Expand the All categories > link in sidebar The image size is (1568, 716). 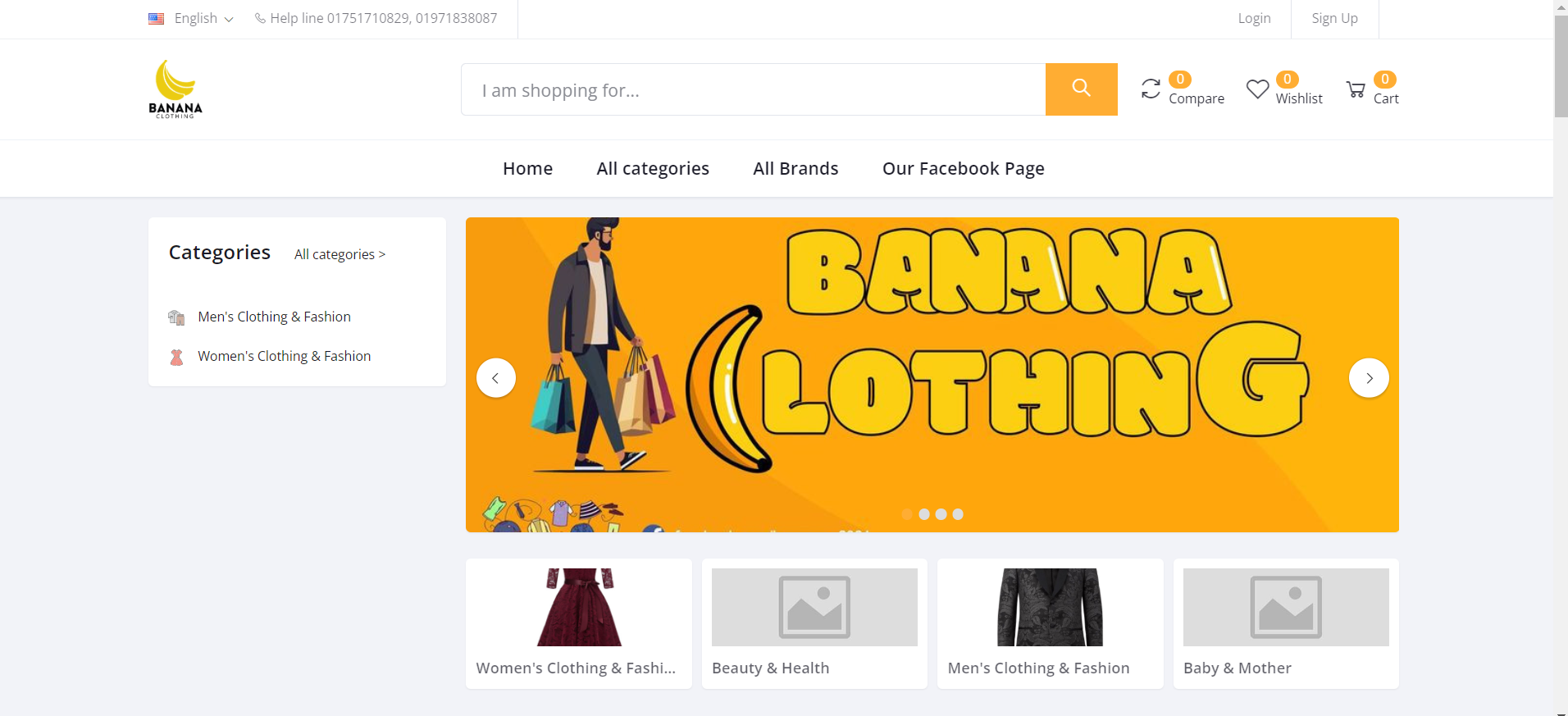point(340,254)
